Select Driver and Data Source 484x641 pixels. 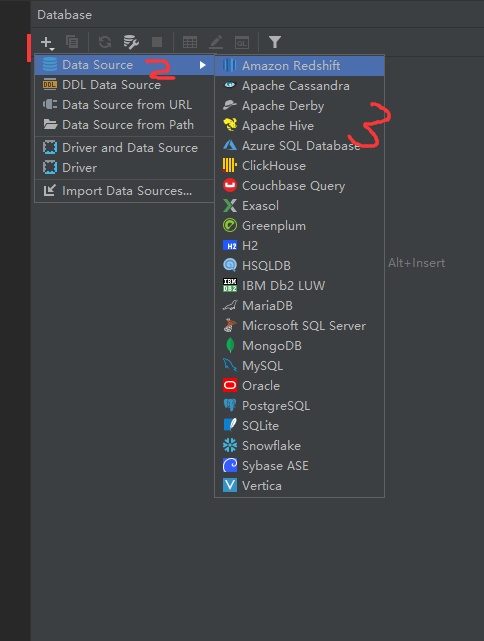[x=124, y=148]
